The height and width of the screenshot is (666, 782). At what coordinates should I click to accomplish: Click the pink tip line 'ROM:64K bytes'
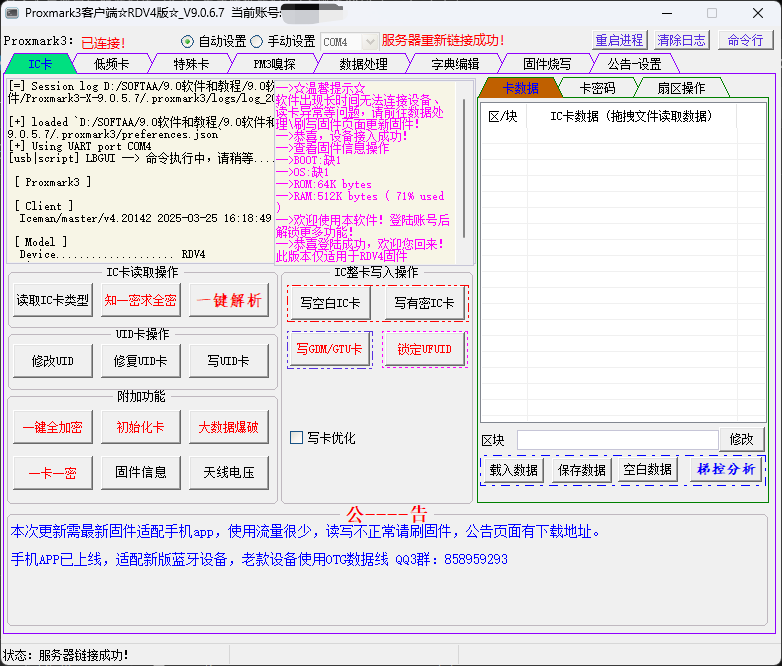point(324,184)
